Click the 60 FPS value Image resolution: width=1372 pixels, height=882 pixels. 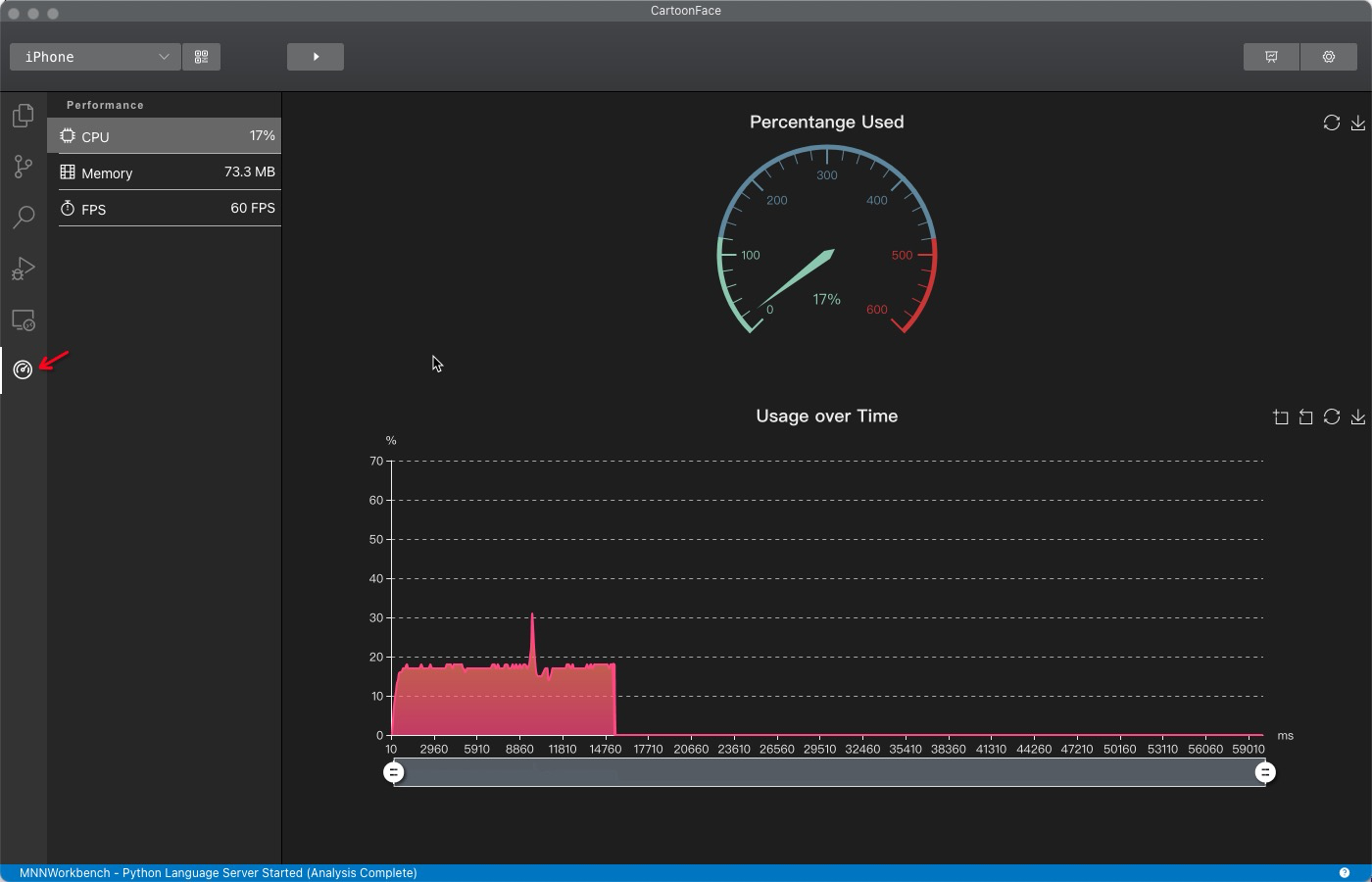point(252,208)
